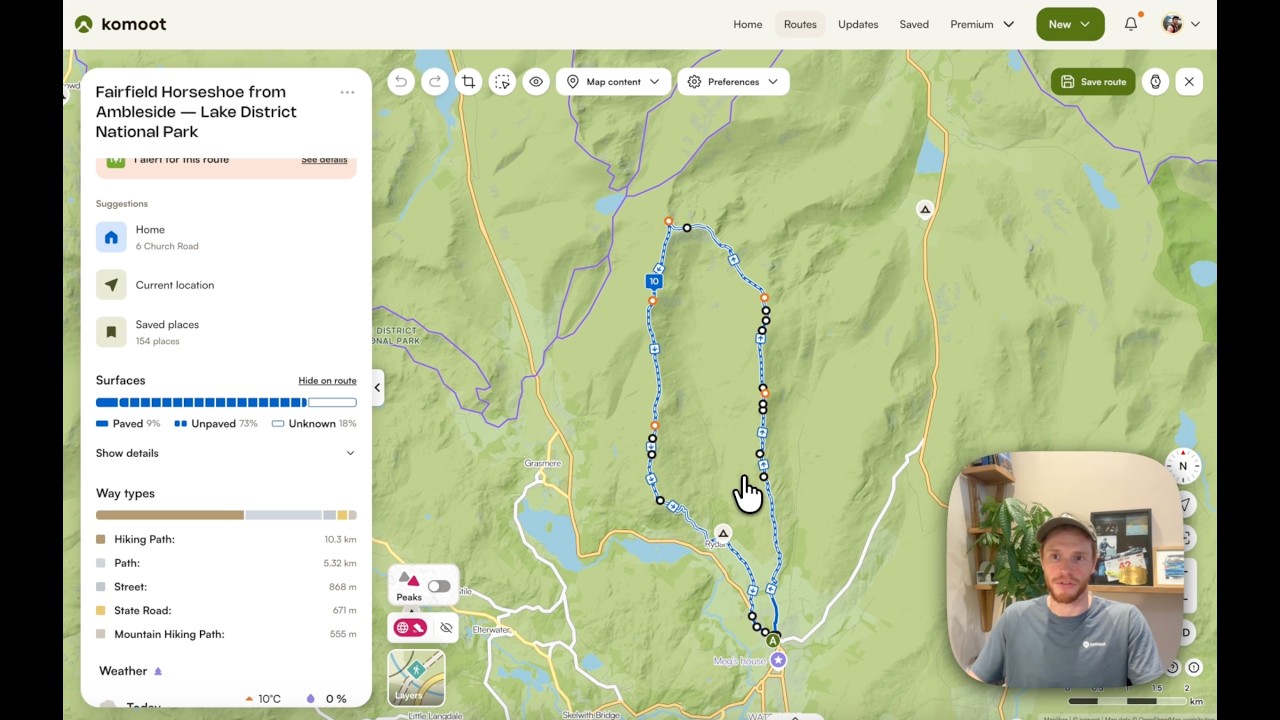Collapse the left sidebar panel
The width and height of the screenshot is (1280, 720).
point(377,388)
